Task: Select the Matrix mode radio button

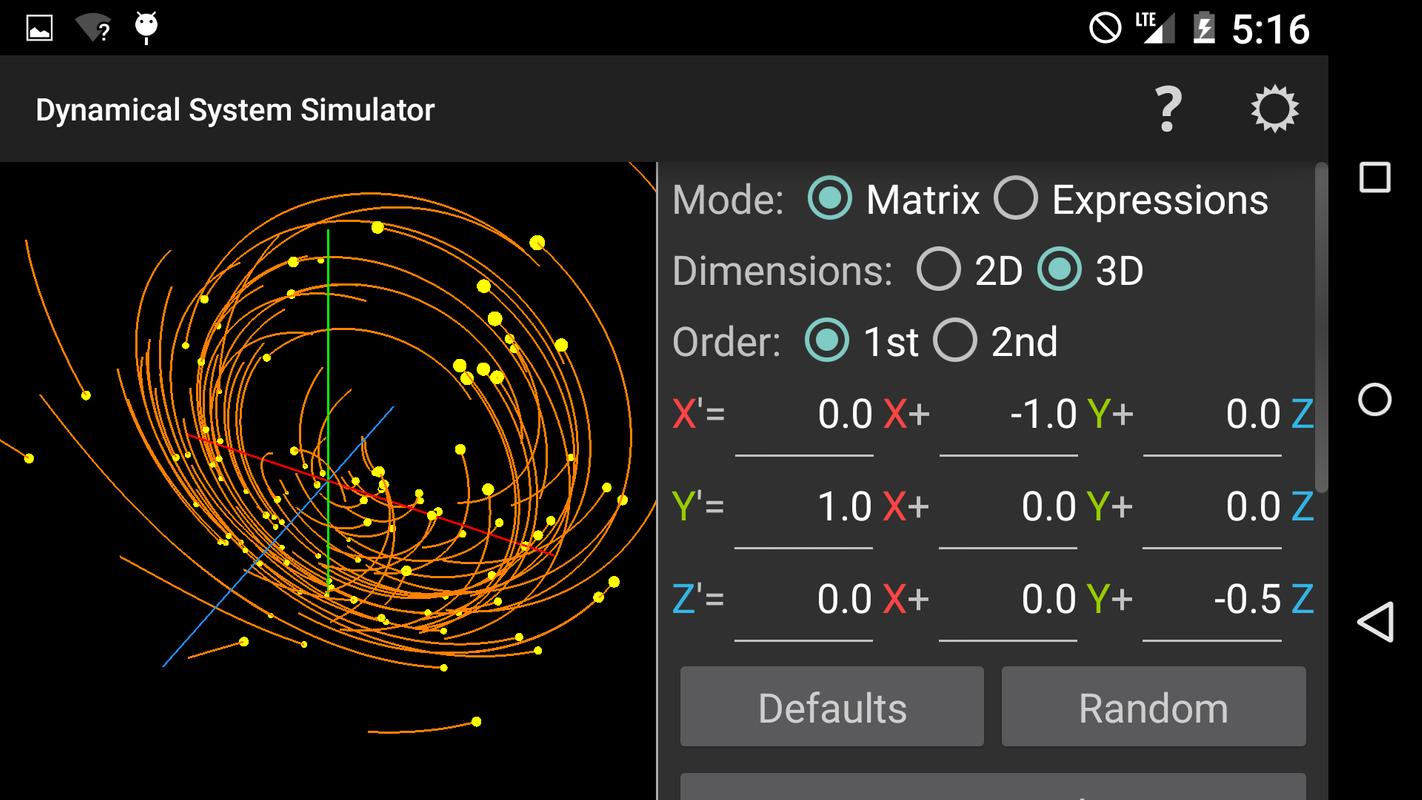Action: 830,199
